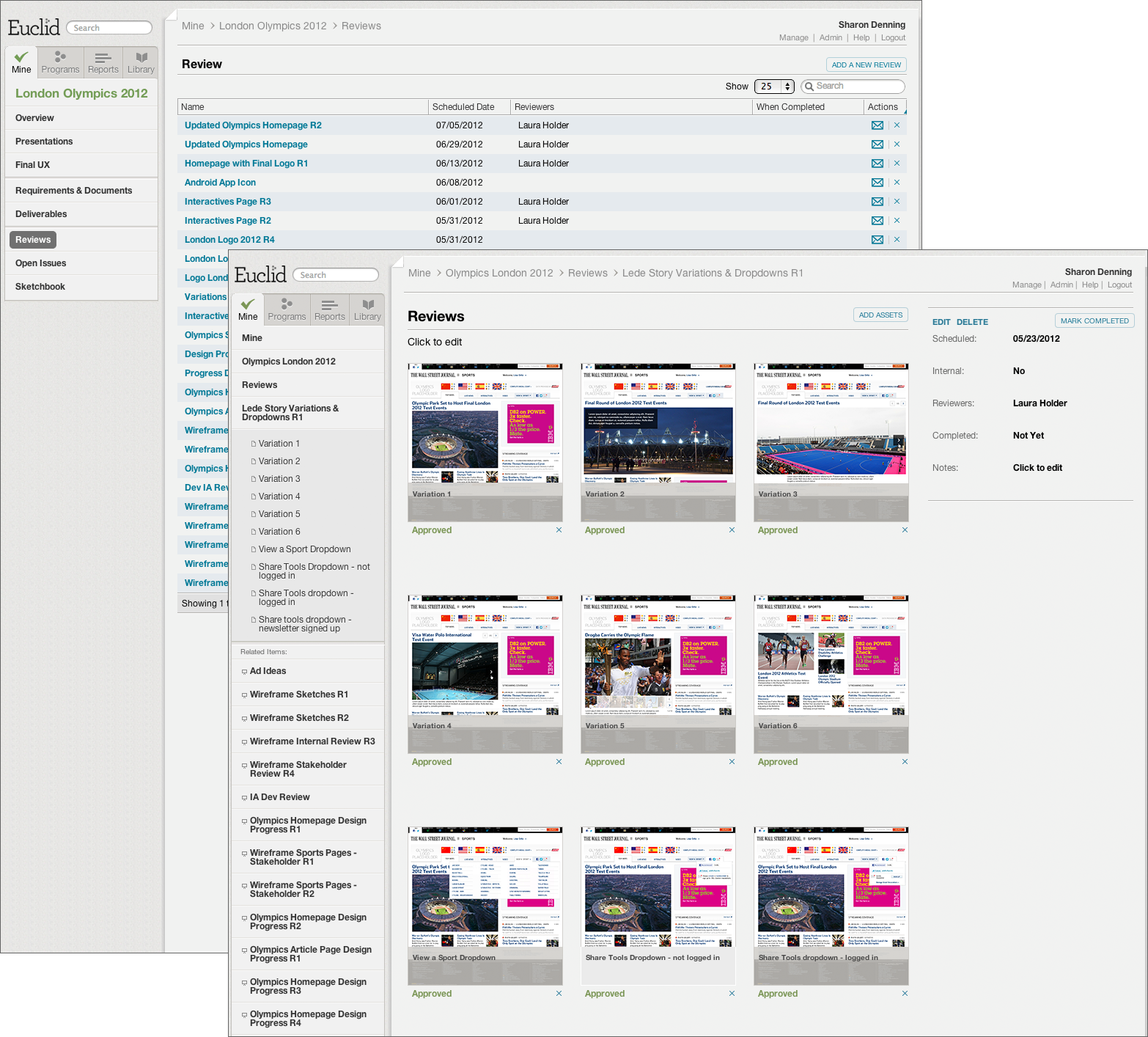
Task: Click the Euclid search field in the front window
Action: click(x=336, y=275)
